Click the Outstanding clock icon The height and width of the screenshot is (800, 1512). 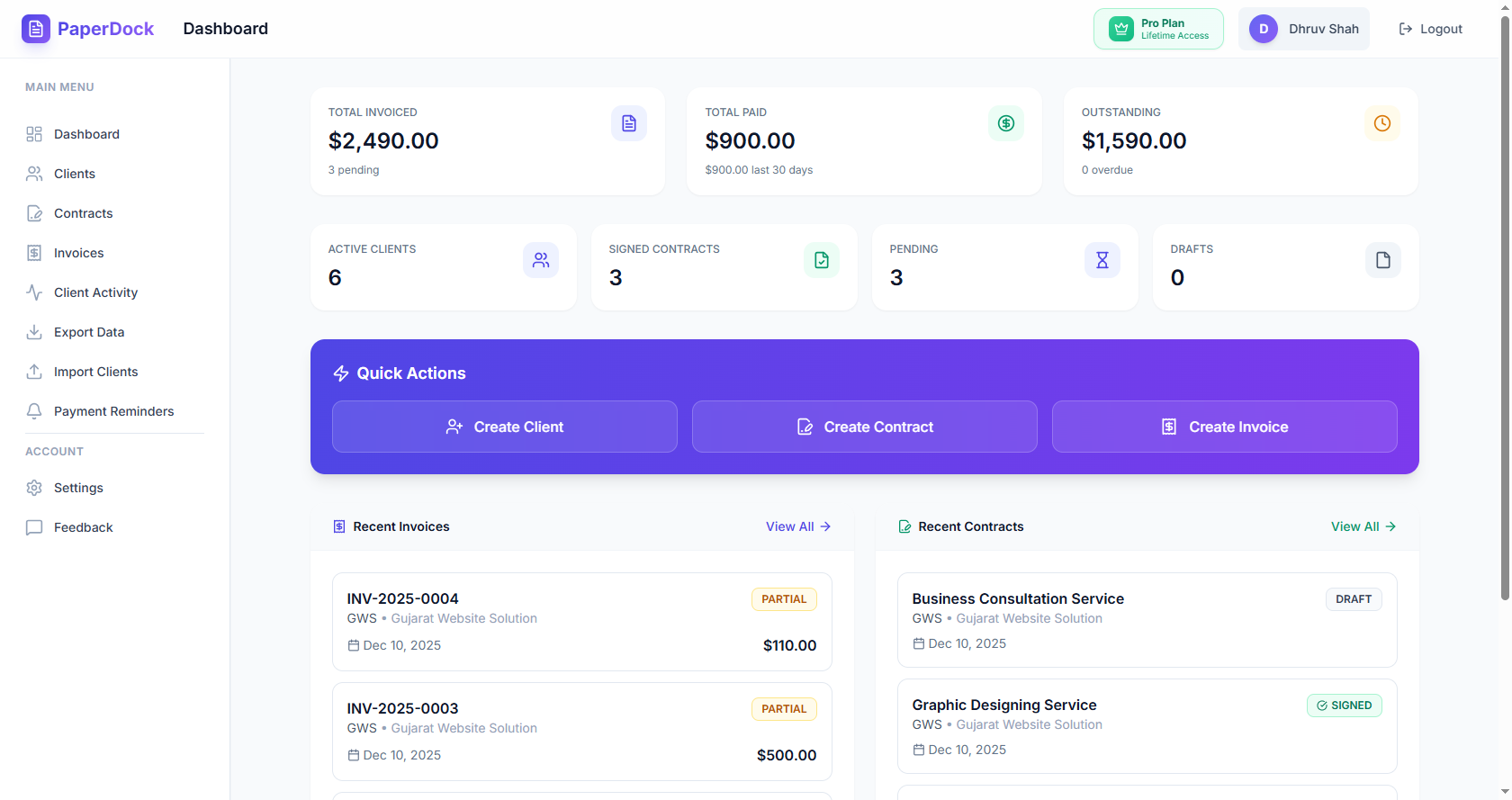pyautogui.click(x=1382, y=123)
